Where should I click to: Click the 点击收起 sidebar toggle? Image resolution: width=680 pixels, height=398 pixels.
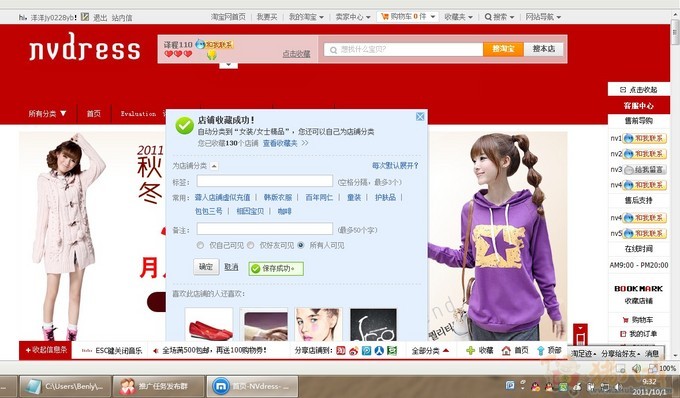click(638, 89)
